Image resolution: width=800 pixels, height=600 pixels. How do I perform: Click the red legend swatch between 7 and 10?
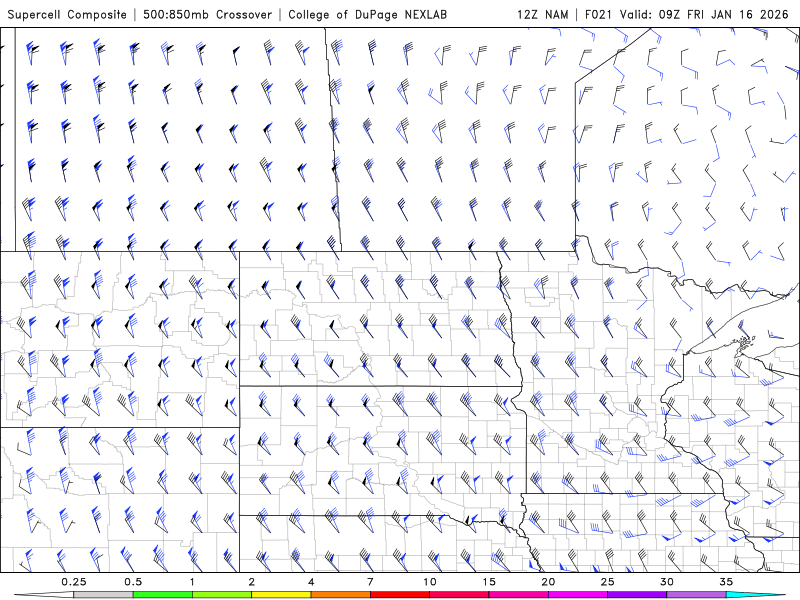click(399, 595)
